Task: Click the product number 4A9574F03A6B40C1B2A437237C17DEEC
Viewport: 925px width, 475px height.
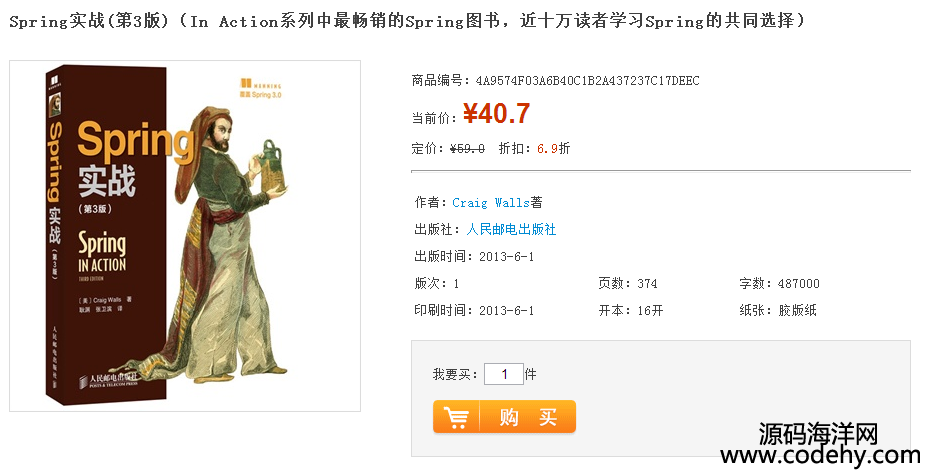Action: pos(588,81)
